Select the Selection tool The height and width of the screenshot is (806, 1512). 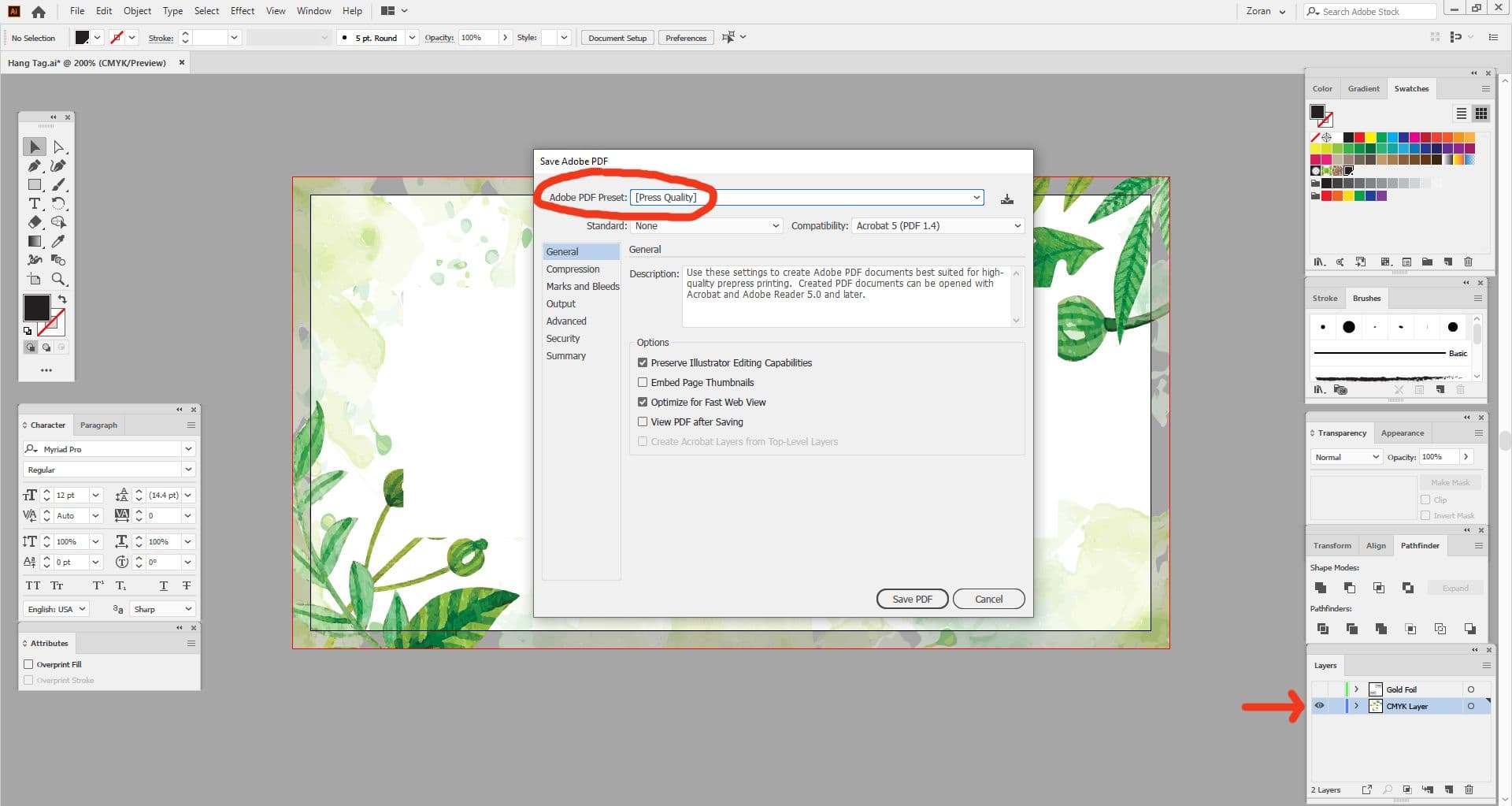[34, 147]
